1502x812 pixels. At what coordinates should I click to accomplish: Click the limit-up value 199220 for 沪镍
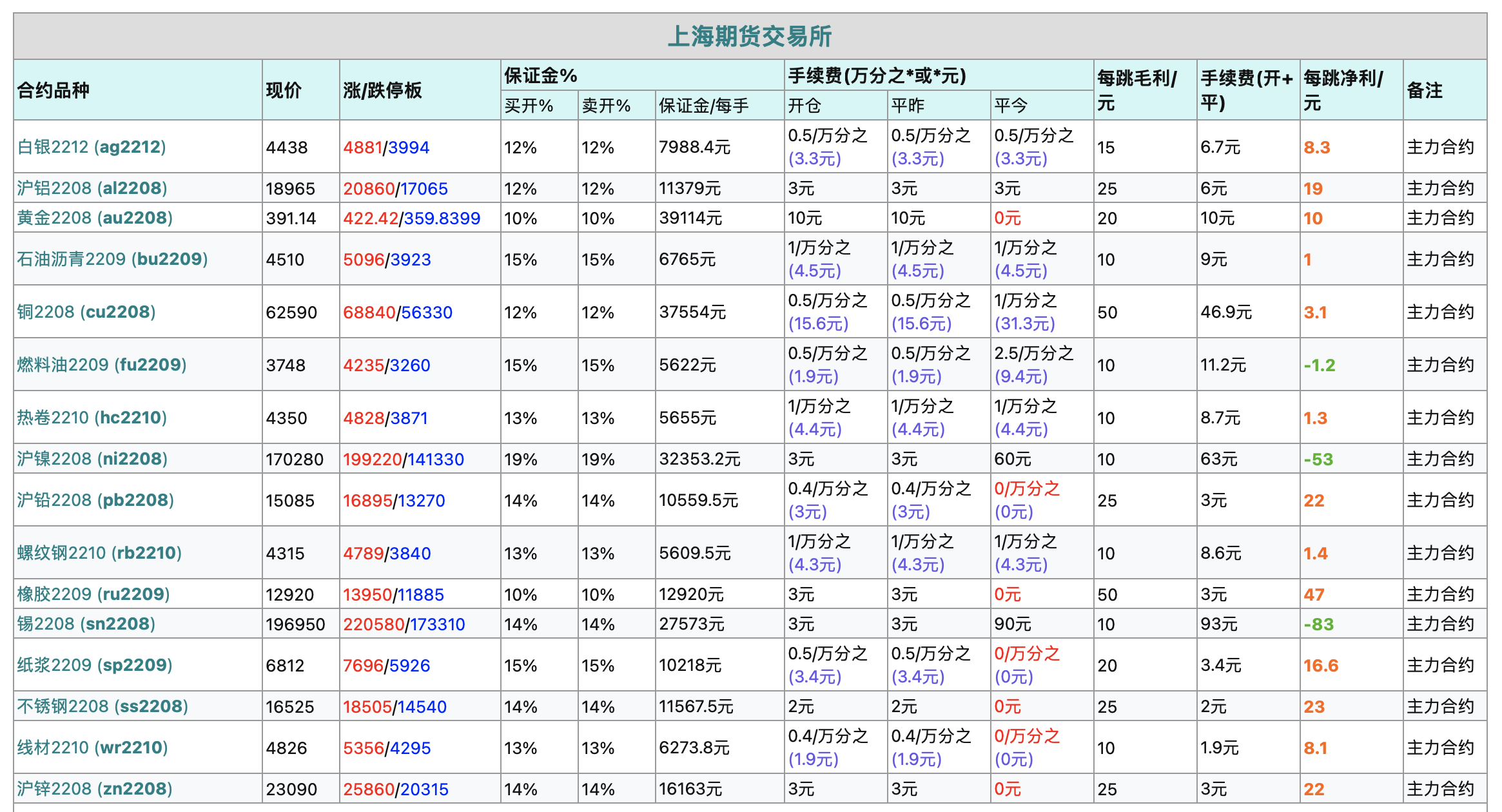click(373, 459)
